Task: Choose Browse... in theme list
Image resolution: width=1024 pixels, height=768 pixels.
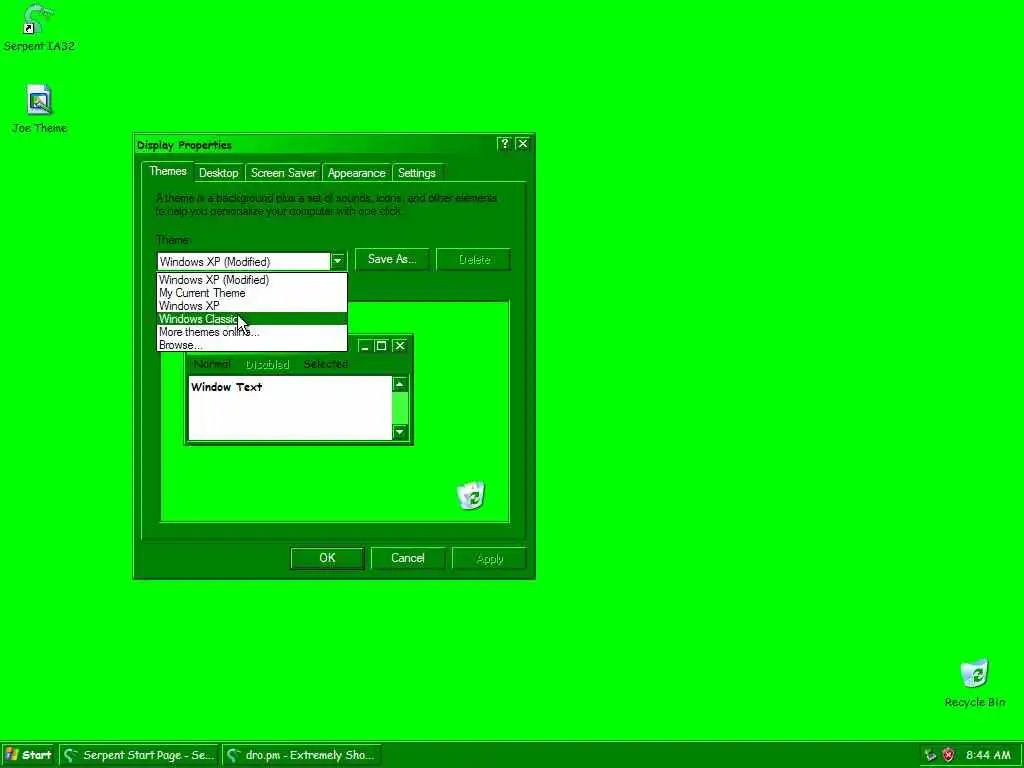Action: click(252, 345)
